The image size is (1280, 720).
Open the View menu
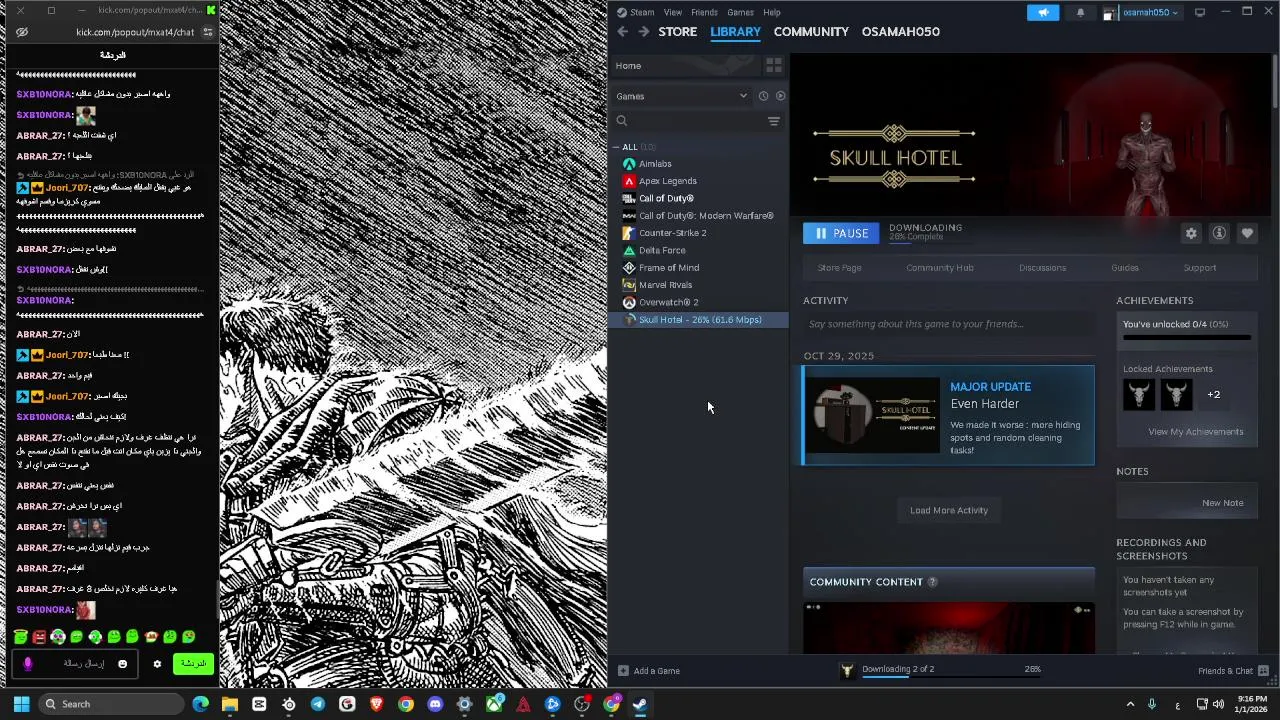point(673,12)
